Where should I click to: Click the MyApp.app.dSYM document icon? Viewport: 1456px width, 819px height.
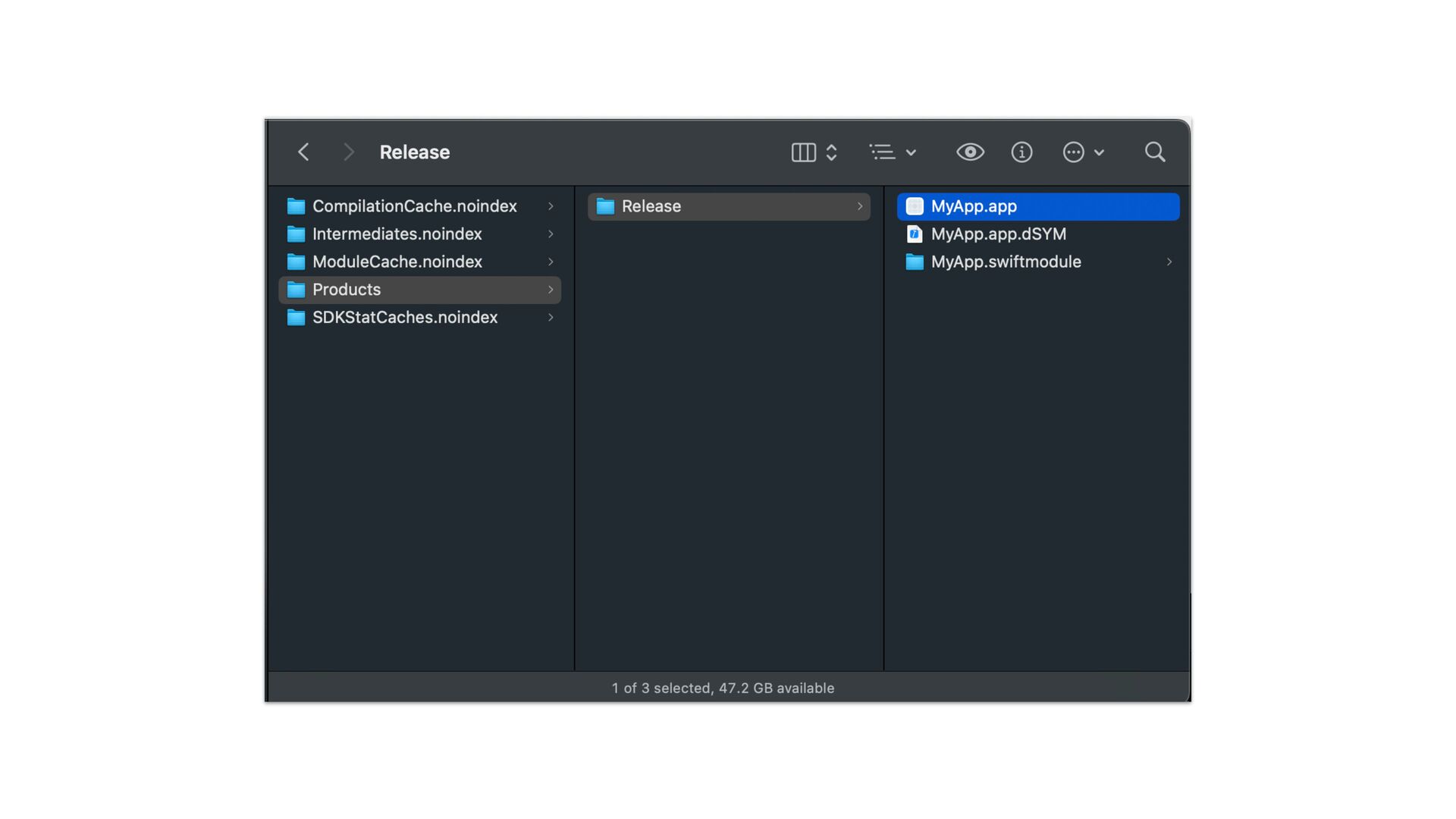click(x=915, y=234)
